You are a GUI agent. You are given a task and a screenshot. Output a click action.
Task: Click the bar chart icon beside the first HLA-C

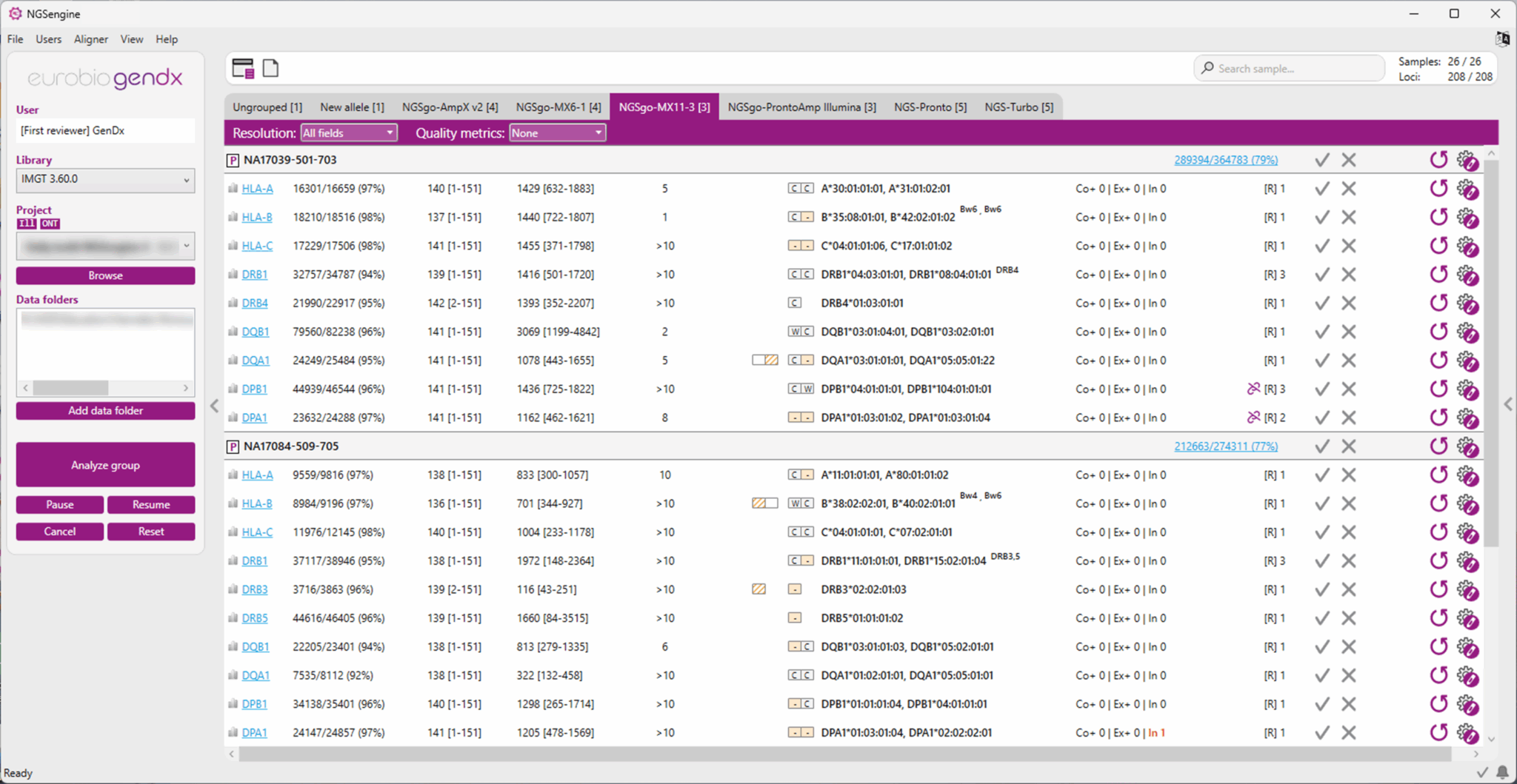pyautogui.click(x=233, y=246)
